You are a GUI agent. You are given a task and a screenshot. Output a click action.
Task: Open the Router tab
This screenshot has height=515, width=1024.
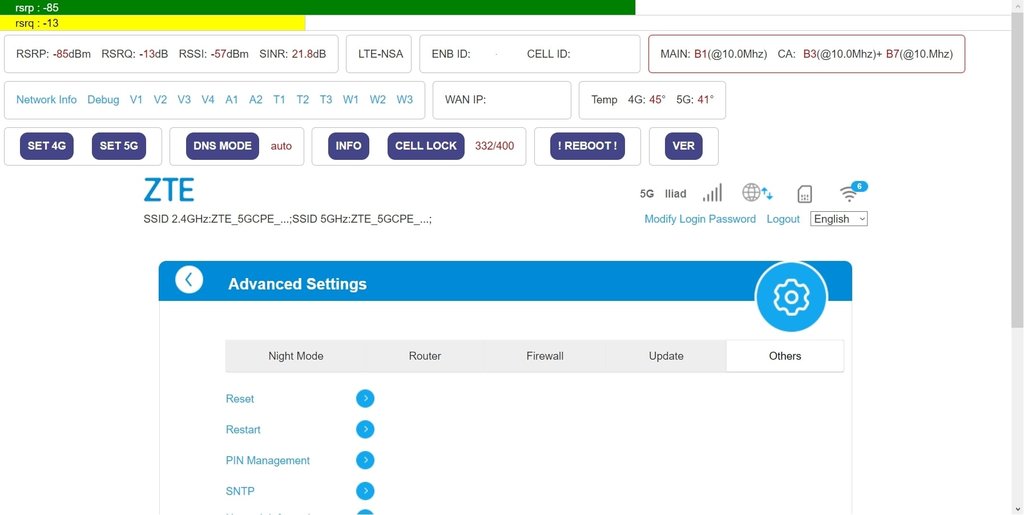425,356
